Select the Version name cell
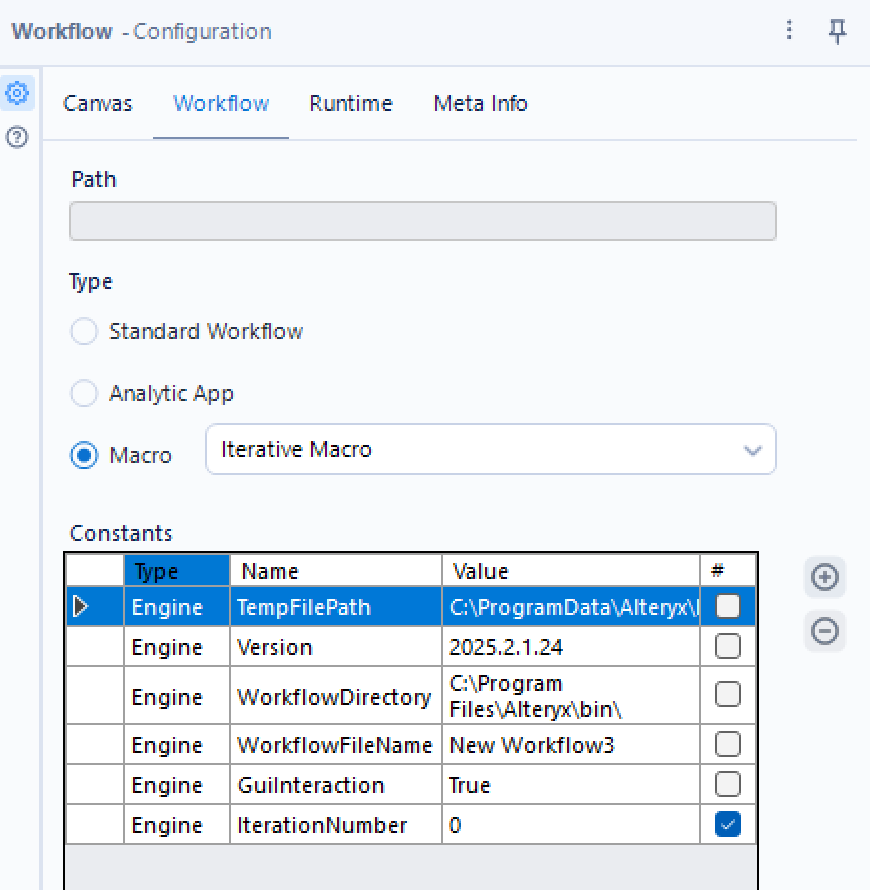Image resolution: width=870 pixels, height=890 pixels. 336,646
